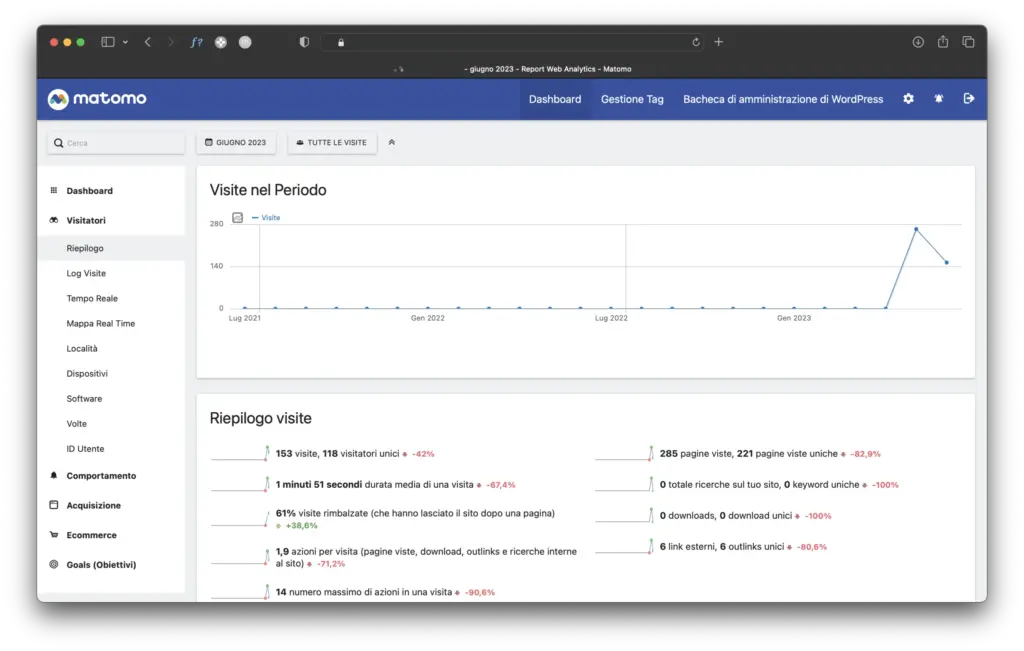This screenshot has width=1024, height=651.
Task: Open the TUTTE LE VISITE segment selector
Action: pos(332,143)
